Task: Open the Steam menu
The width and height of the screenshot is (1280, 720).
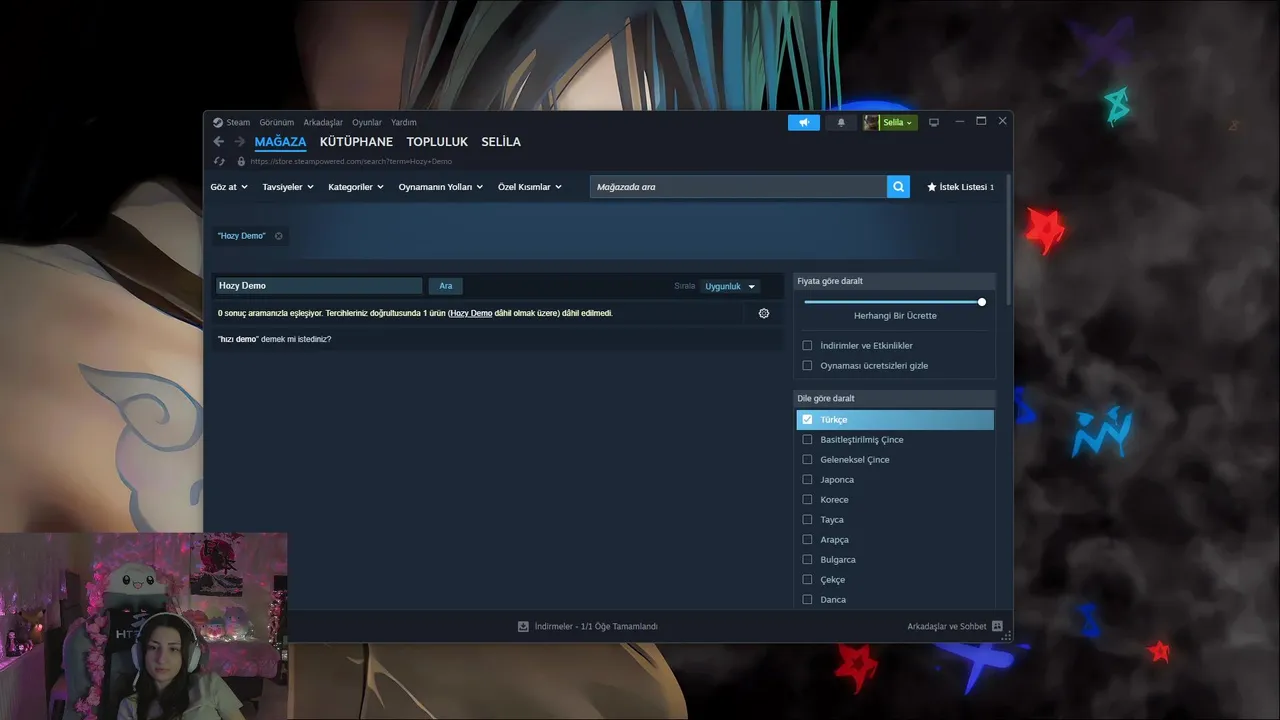Action: [238, 122]
